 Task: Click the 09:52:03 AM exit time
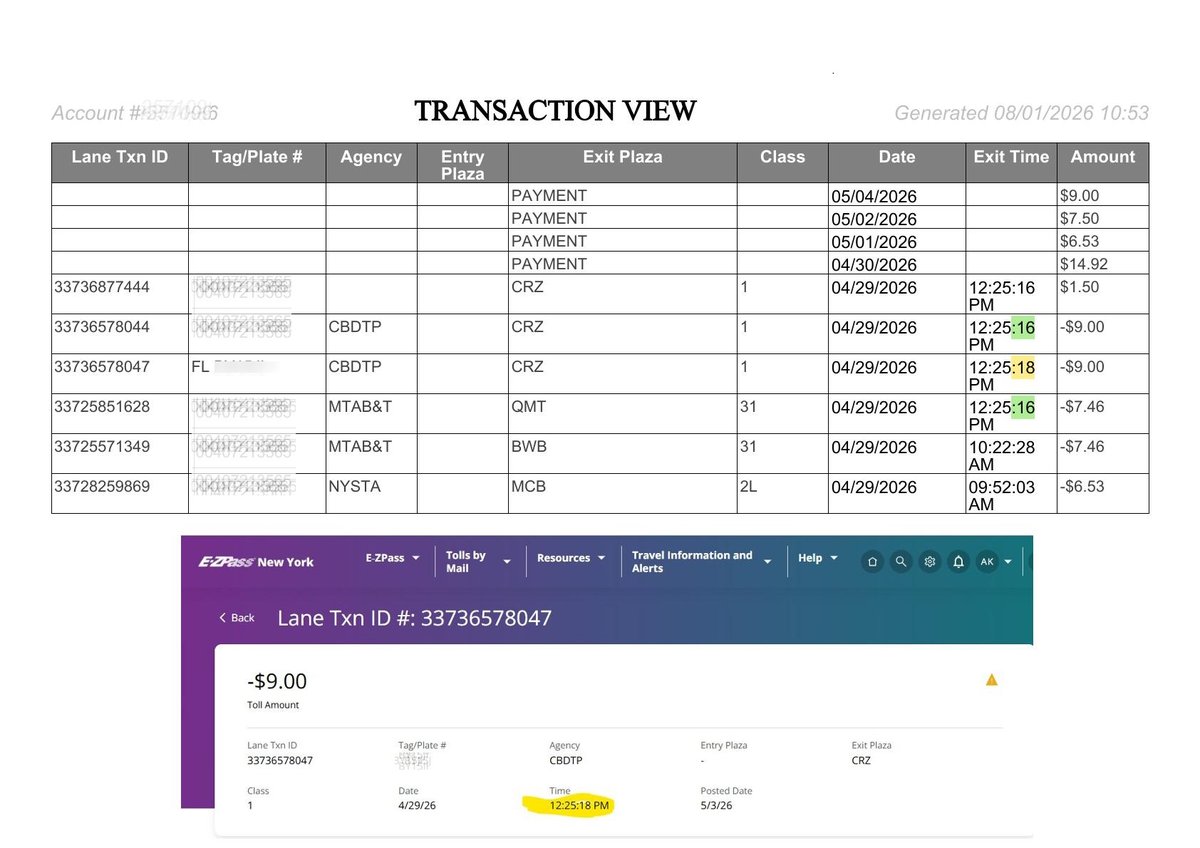click(x=1002, y=495)
